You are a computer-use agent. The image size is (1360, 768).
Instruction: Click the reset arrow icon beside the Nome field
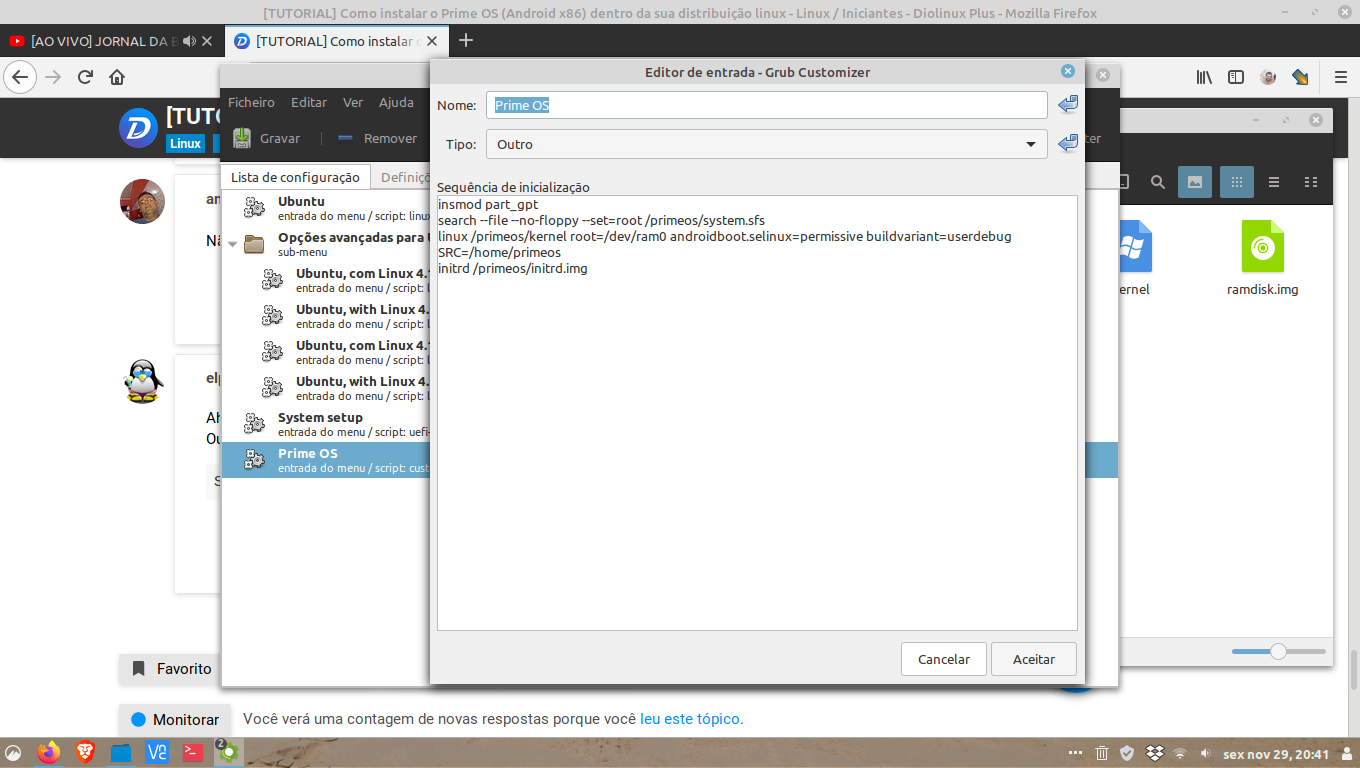tap(1068, 104)
